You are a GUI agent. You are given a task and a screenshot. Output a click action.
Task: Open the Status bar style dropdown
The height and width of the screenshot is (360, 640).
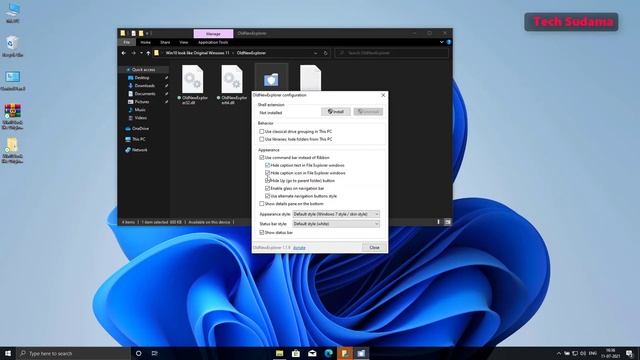click(x=336, y=224)
